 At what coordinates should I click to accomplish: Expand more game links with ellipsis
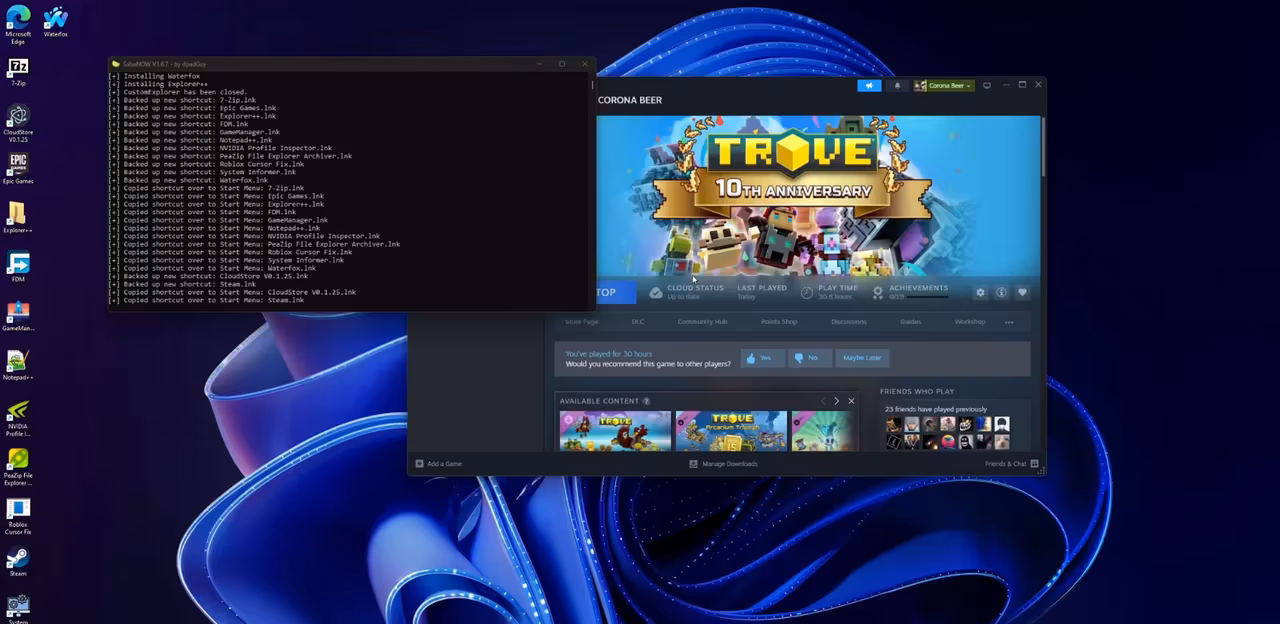(x=1009, y=322)
